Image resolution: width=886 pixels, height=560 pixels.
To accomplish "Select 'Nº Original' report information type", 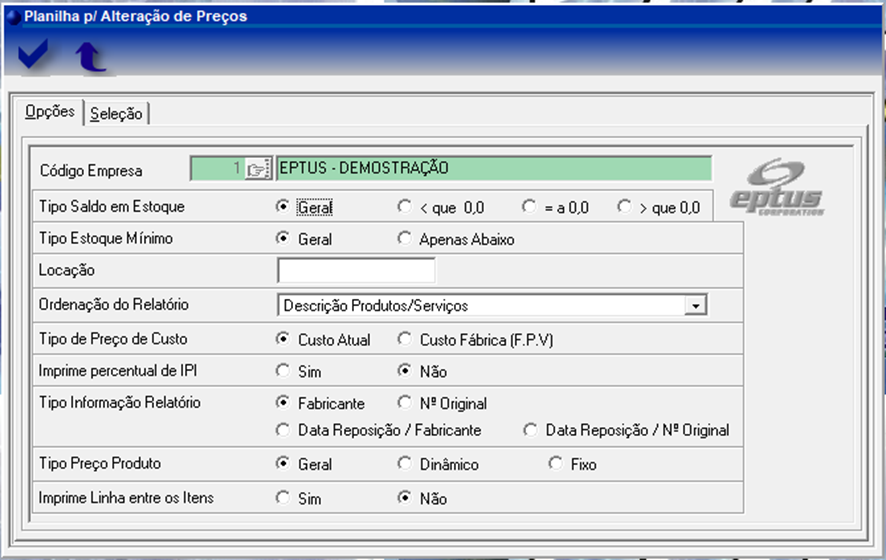I will tap(404, 403).
